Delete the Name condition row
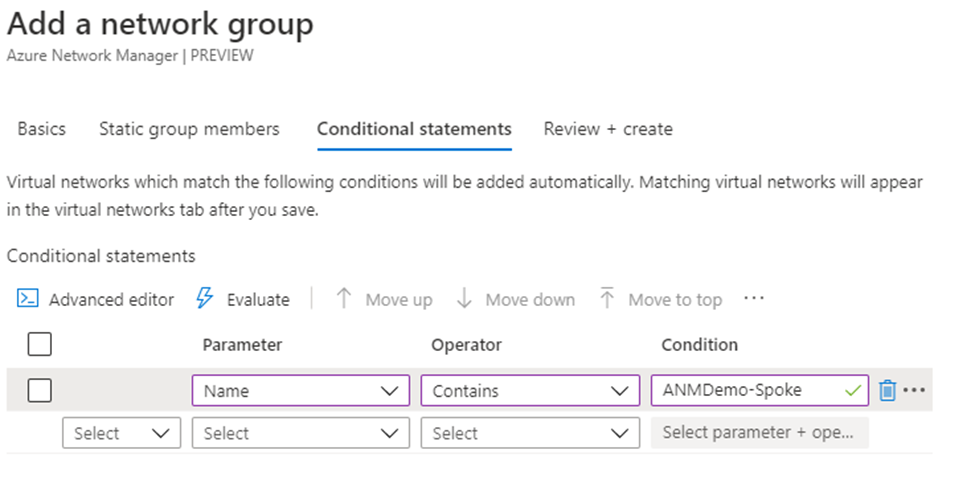Image resolution: width=975 pixels, height=487 pixels. (887, 390)
